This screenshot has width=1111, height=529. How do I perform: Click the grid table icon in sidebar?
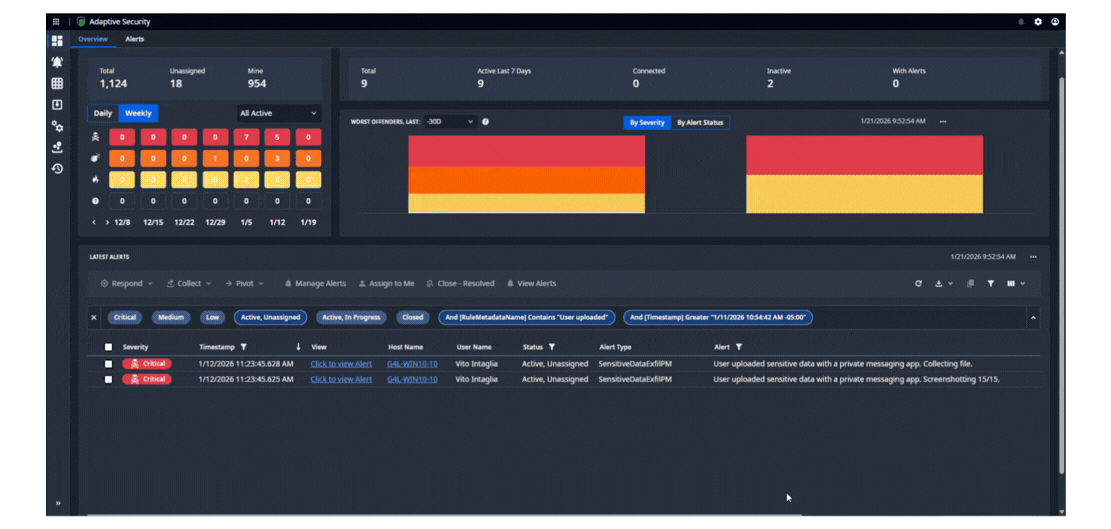click(x=57, y=84)
